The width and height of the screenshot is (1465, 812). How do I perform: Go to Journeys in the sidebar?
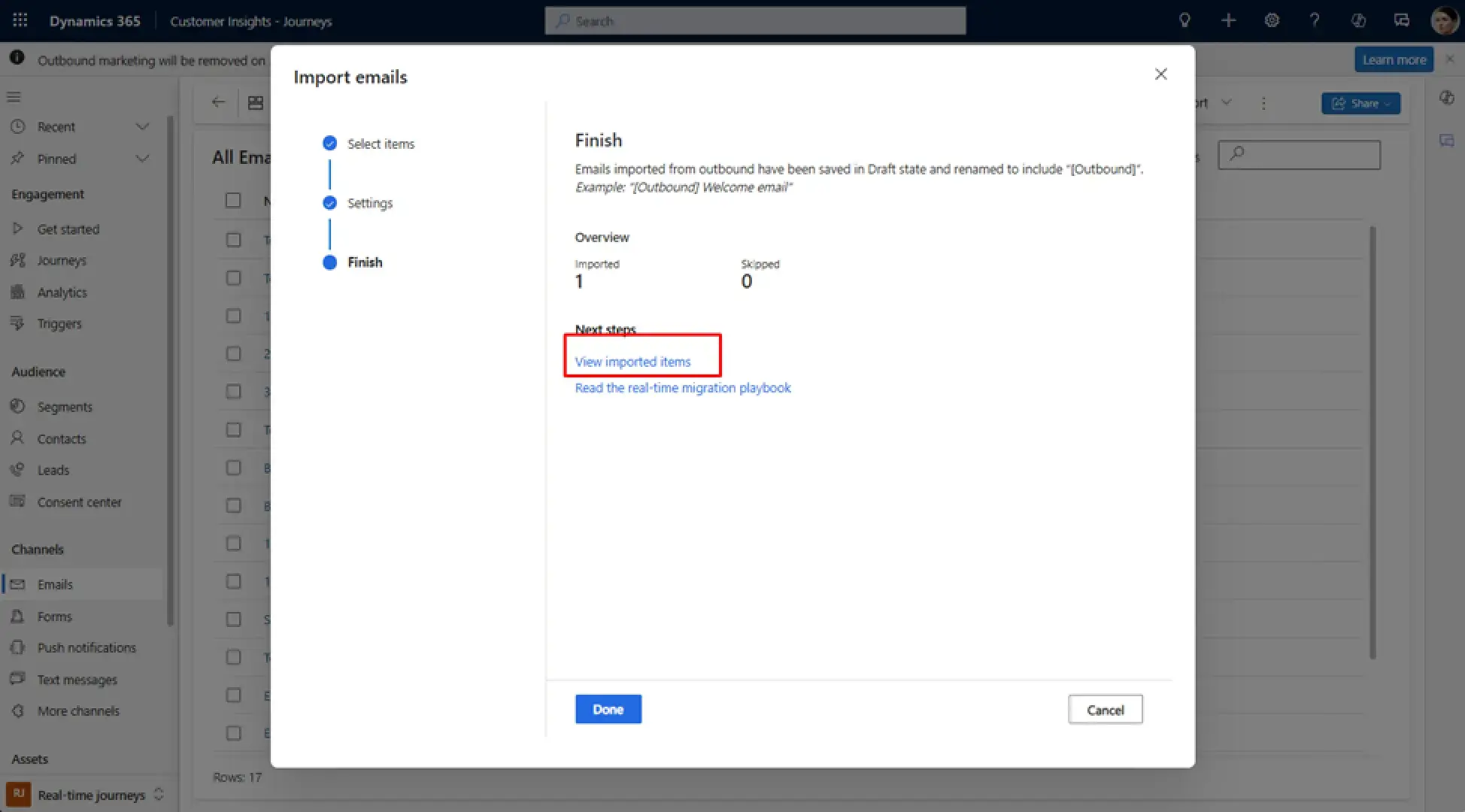pyautogui.click(x=62, y=260)
